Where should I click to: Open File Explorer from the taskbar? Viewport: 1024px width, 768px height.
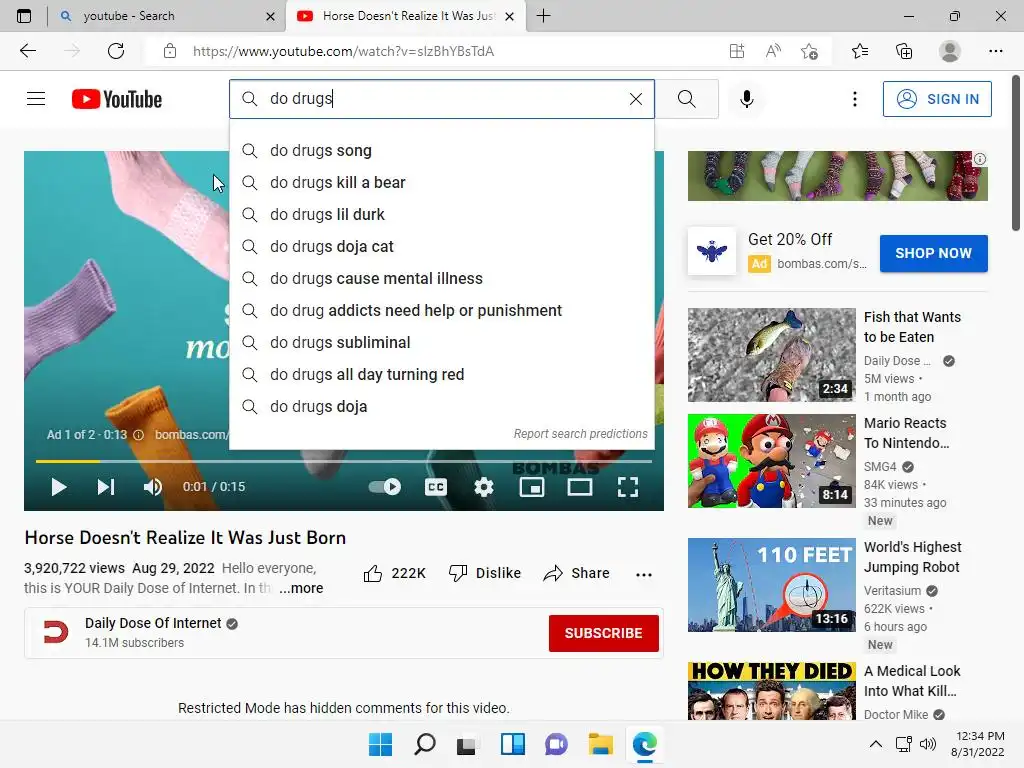pos(600,744)
